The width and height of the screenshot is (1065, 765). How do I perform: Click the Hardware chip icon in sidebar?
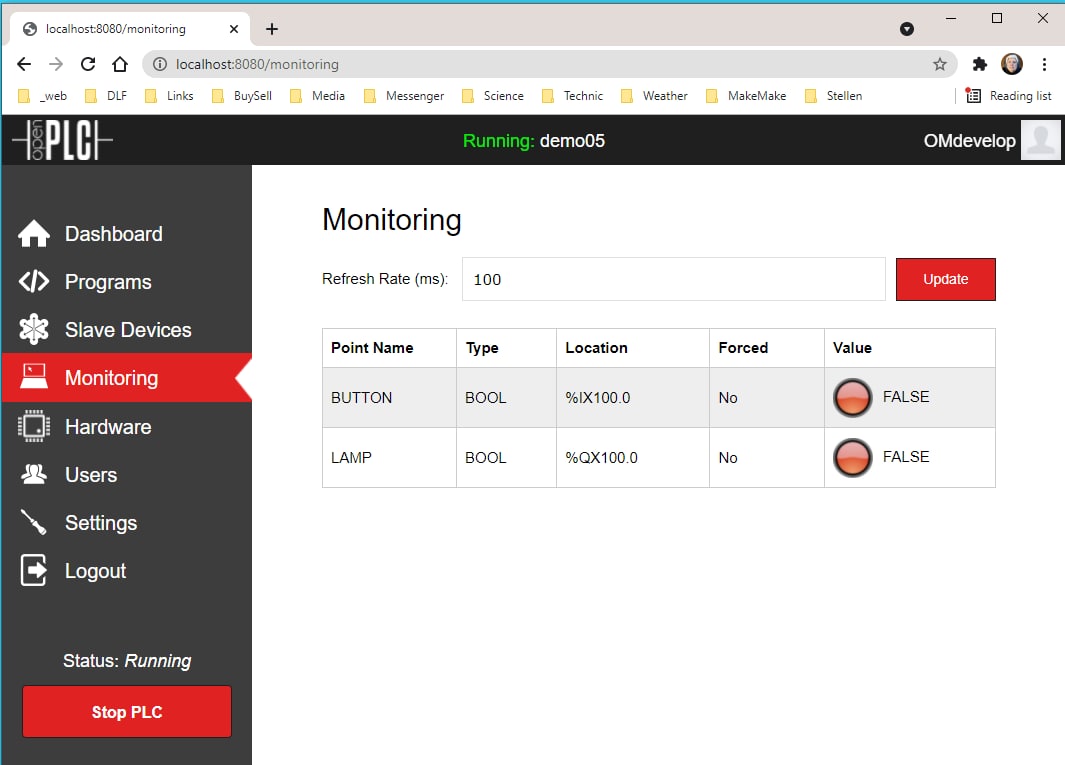pos(34,427)
